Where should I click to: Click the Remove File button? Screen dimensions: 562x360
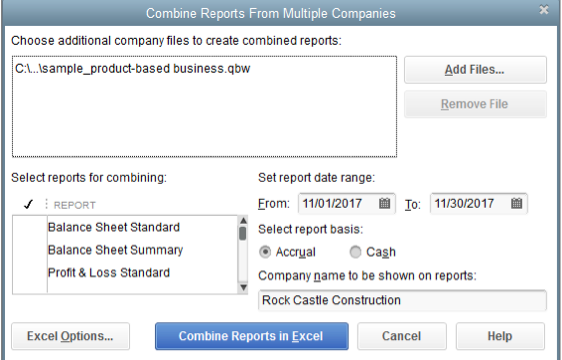475,104
